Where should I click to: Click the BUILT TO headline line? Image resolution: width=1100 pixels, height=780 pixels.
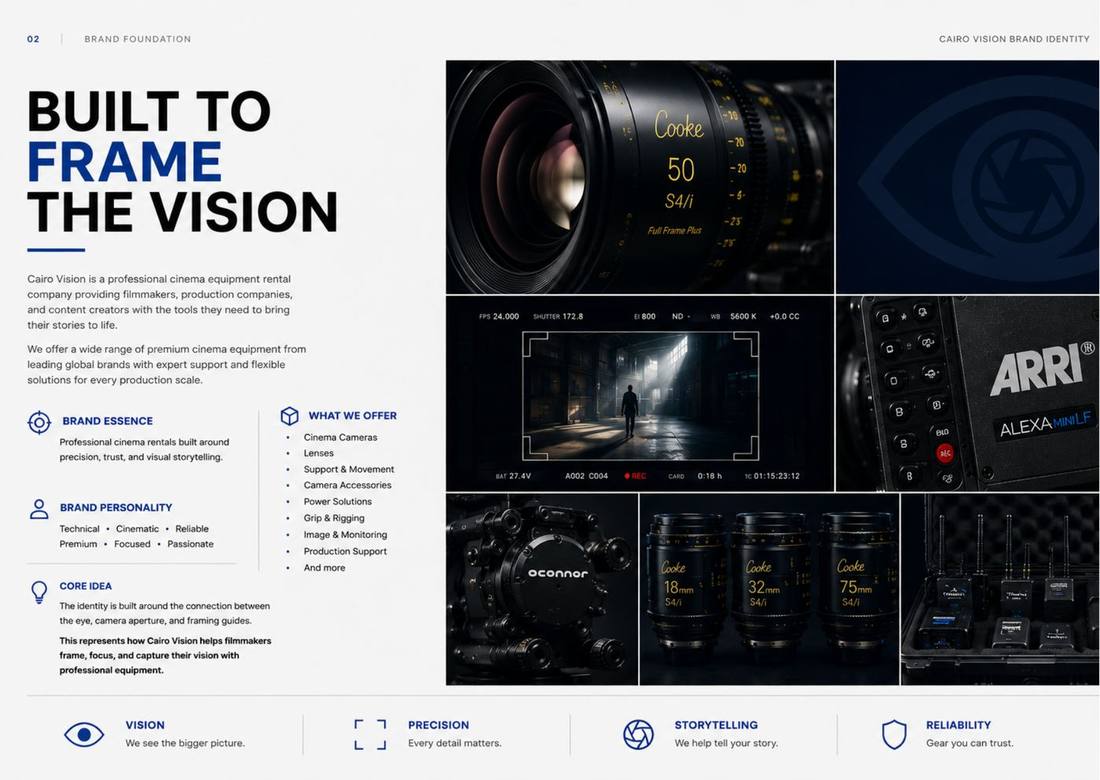(x=149, y=111)
